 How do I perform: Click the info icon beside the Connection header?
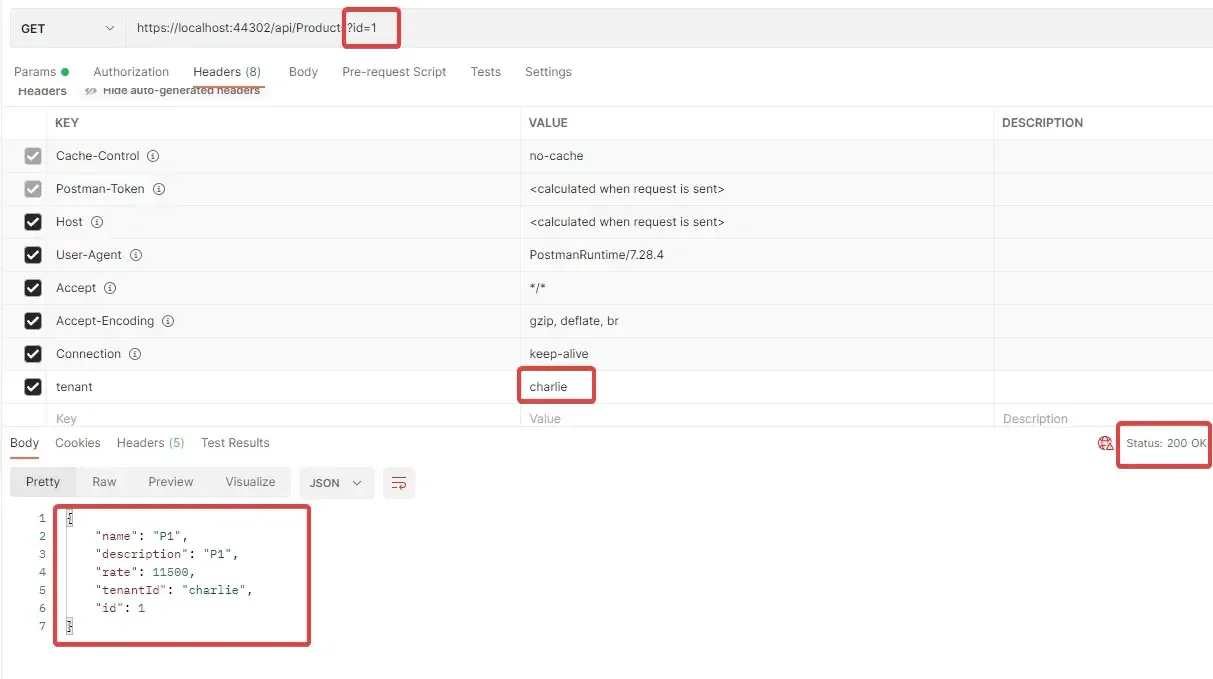click(x=133, y=354)
